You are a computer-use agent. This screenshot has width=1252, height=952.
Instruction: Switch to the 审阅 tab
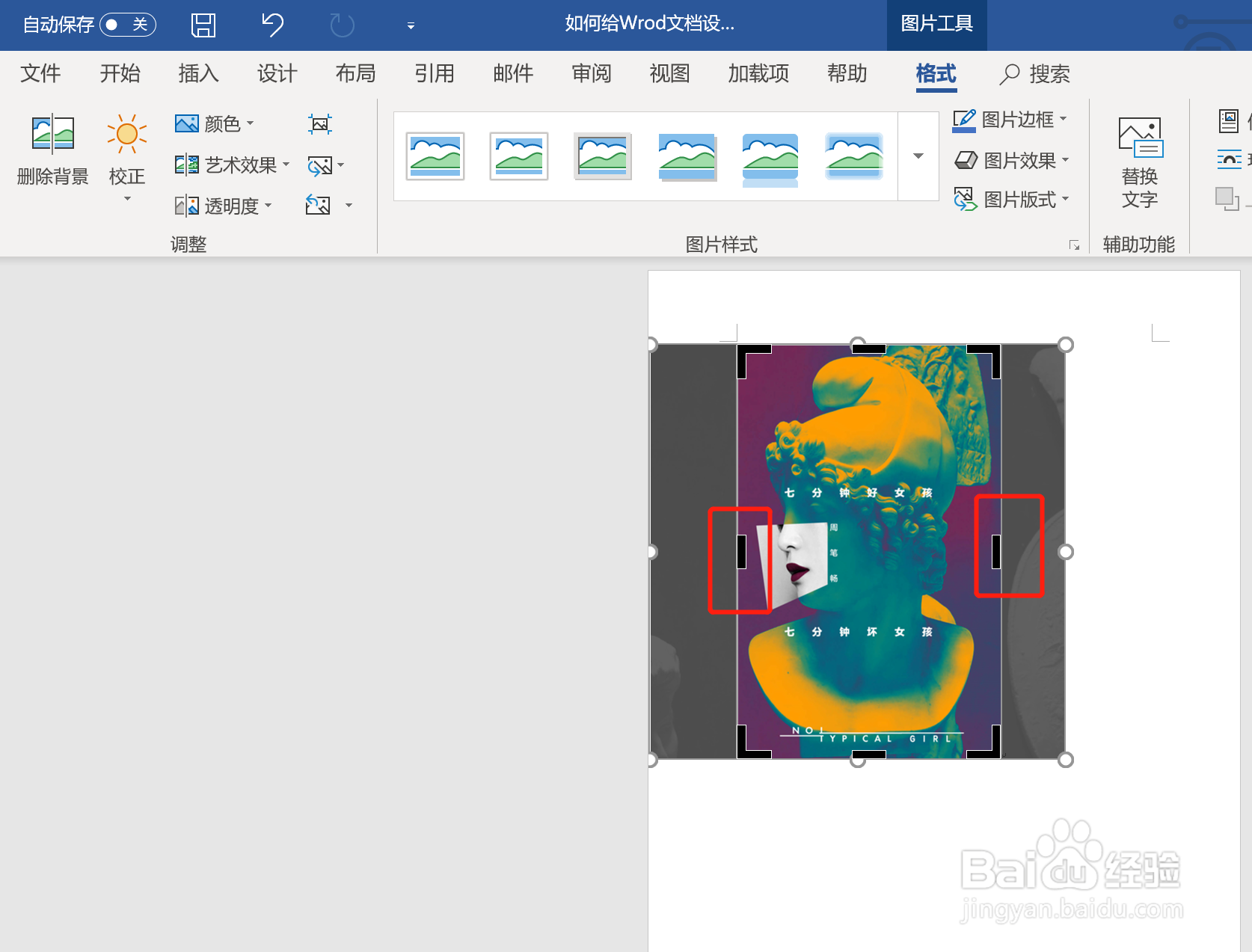(592, 73)
